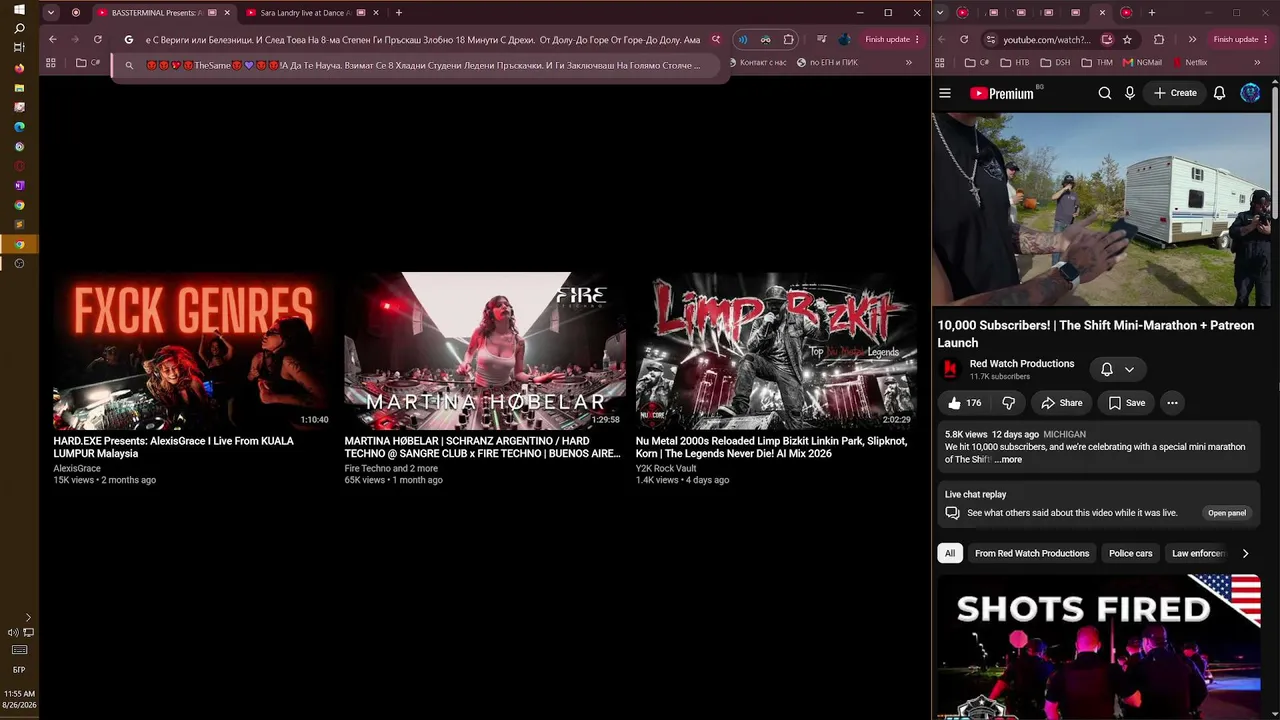Open a new tab in the right Chrome window
The height and width of the screenshot is (720, 1280).
[1152, 13]
